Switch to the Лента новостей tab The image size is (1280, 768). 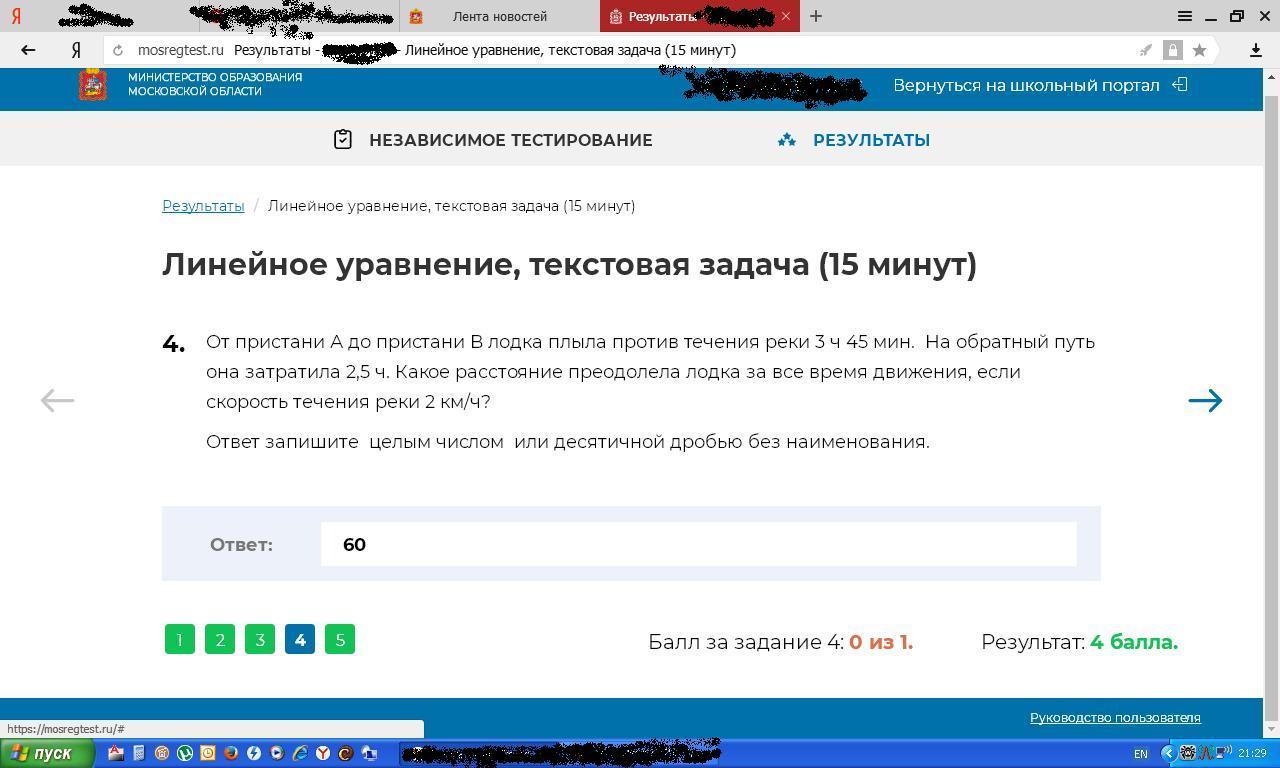[x=499, y=16]
